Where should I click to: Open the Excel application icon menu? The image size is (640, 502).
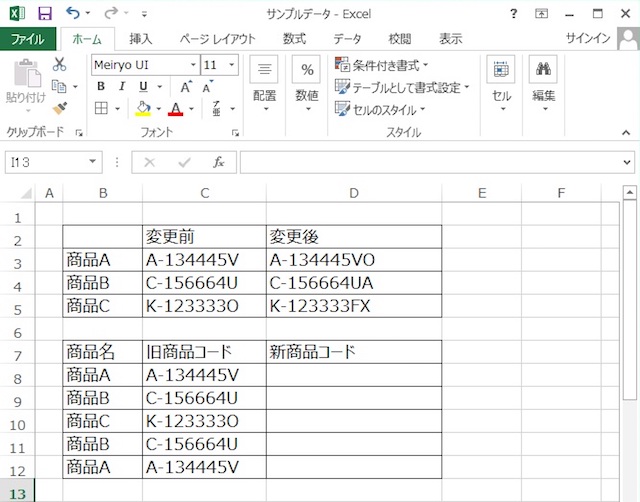pyautogui.click(x=17, y=13)
